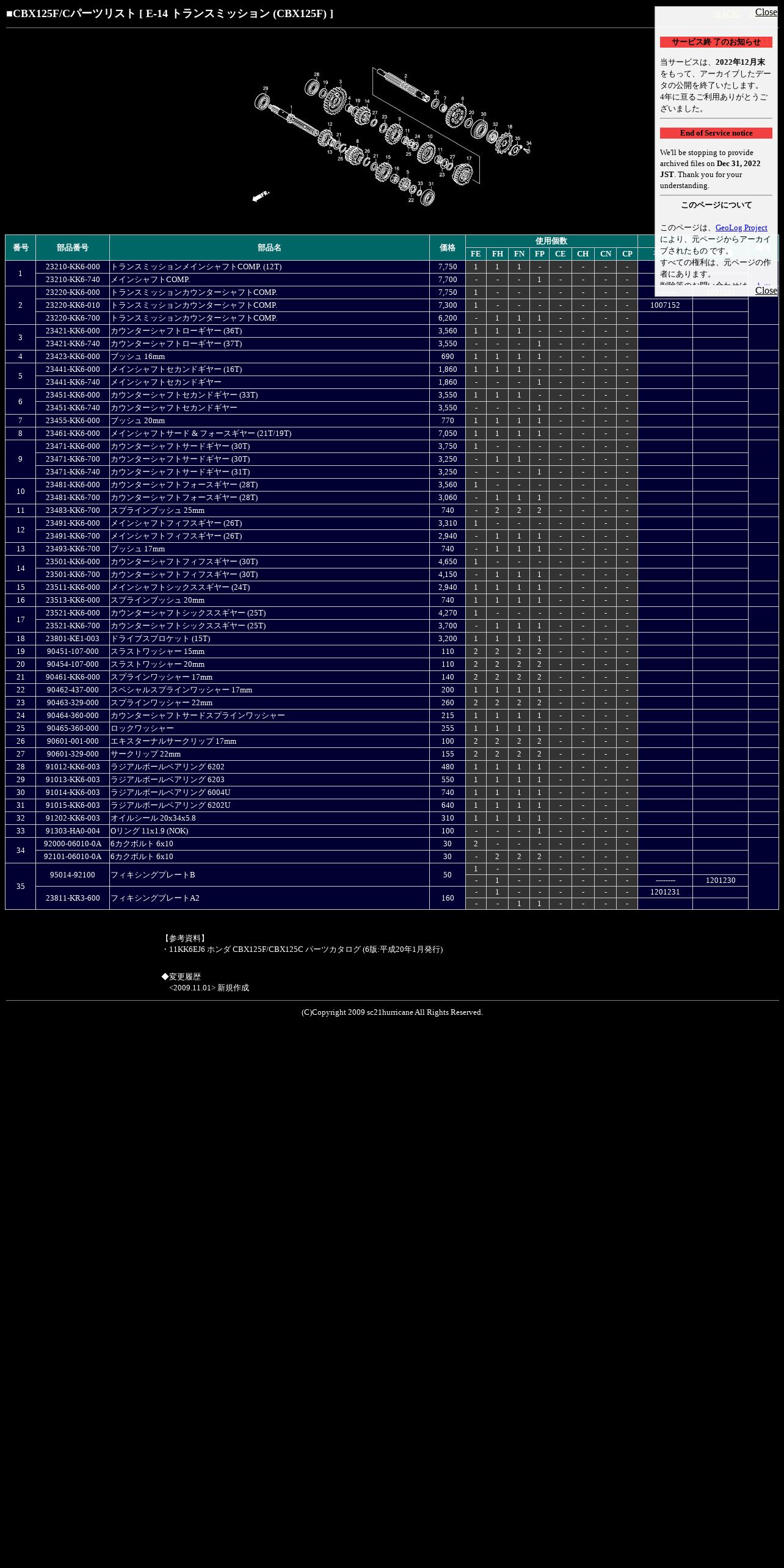Select part number 23461-KK6-000

[73, 434]
